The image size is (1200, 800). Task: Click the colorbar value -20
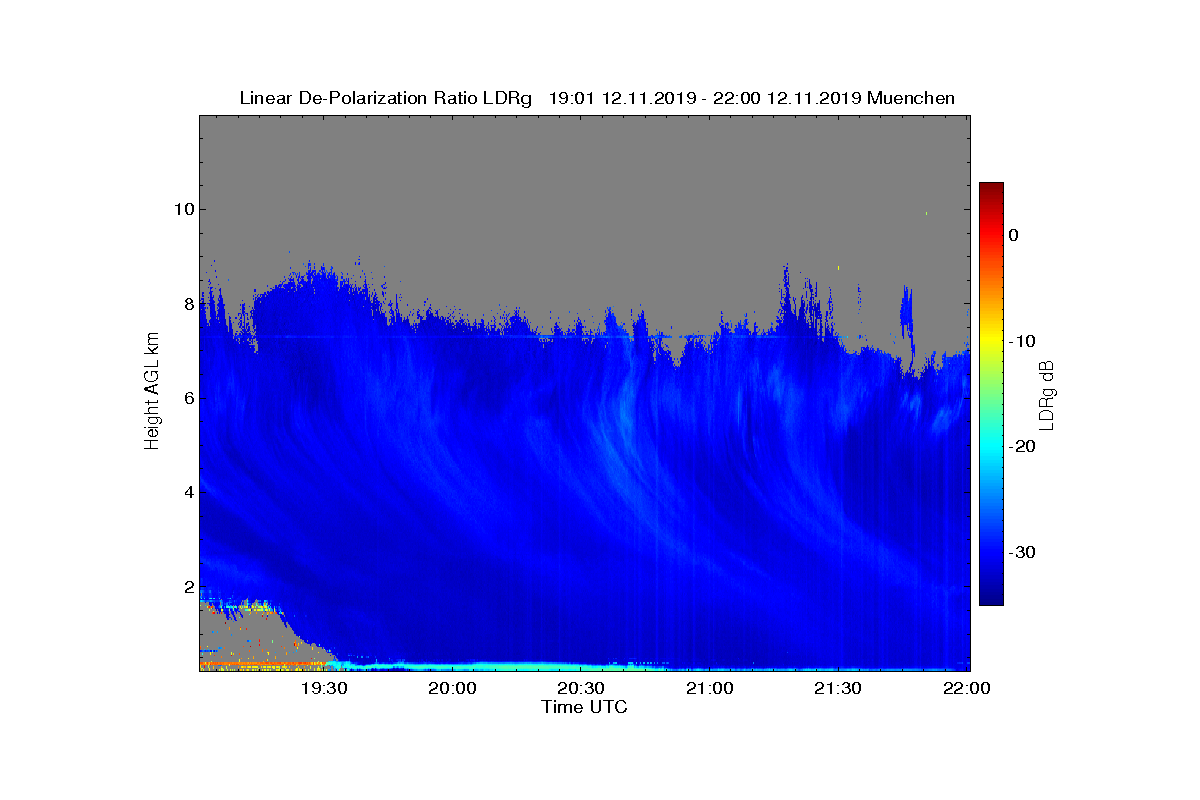[1022, 446]
